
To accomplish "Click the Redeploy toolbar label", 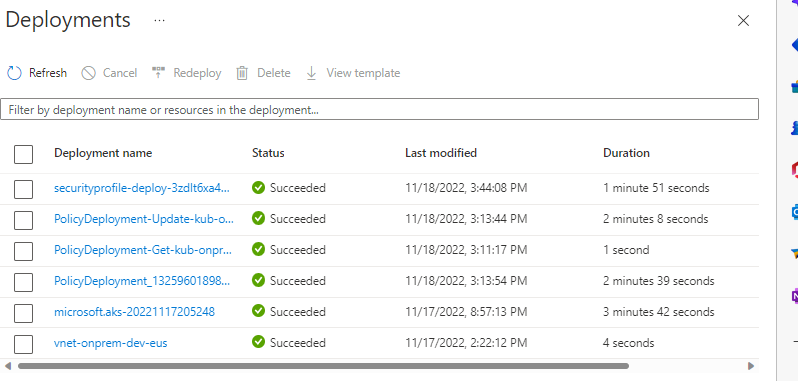I will (197, 74).
